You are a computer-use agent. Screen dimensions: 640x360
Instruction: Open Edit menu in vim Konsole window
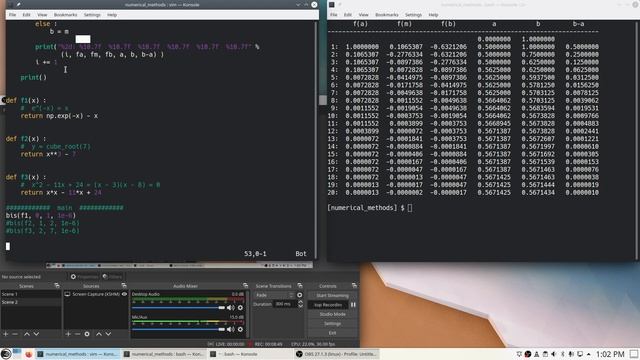coord(27,15)
